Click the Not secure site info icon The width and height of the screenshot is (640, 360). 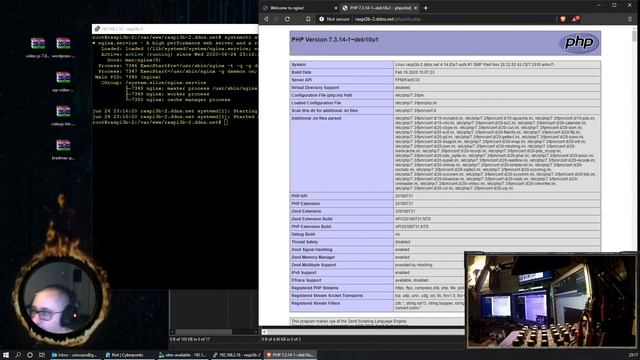pyautogui.click(x=322, y=19)
